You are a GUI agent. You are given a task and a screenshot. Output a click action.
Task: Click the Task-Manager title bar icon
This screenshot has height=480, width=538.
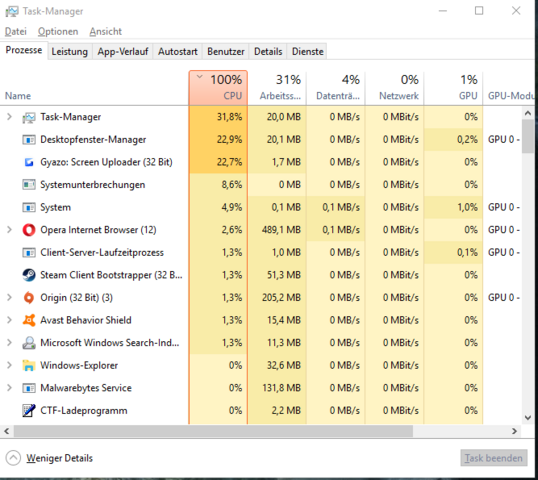[x=12, y=11]
